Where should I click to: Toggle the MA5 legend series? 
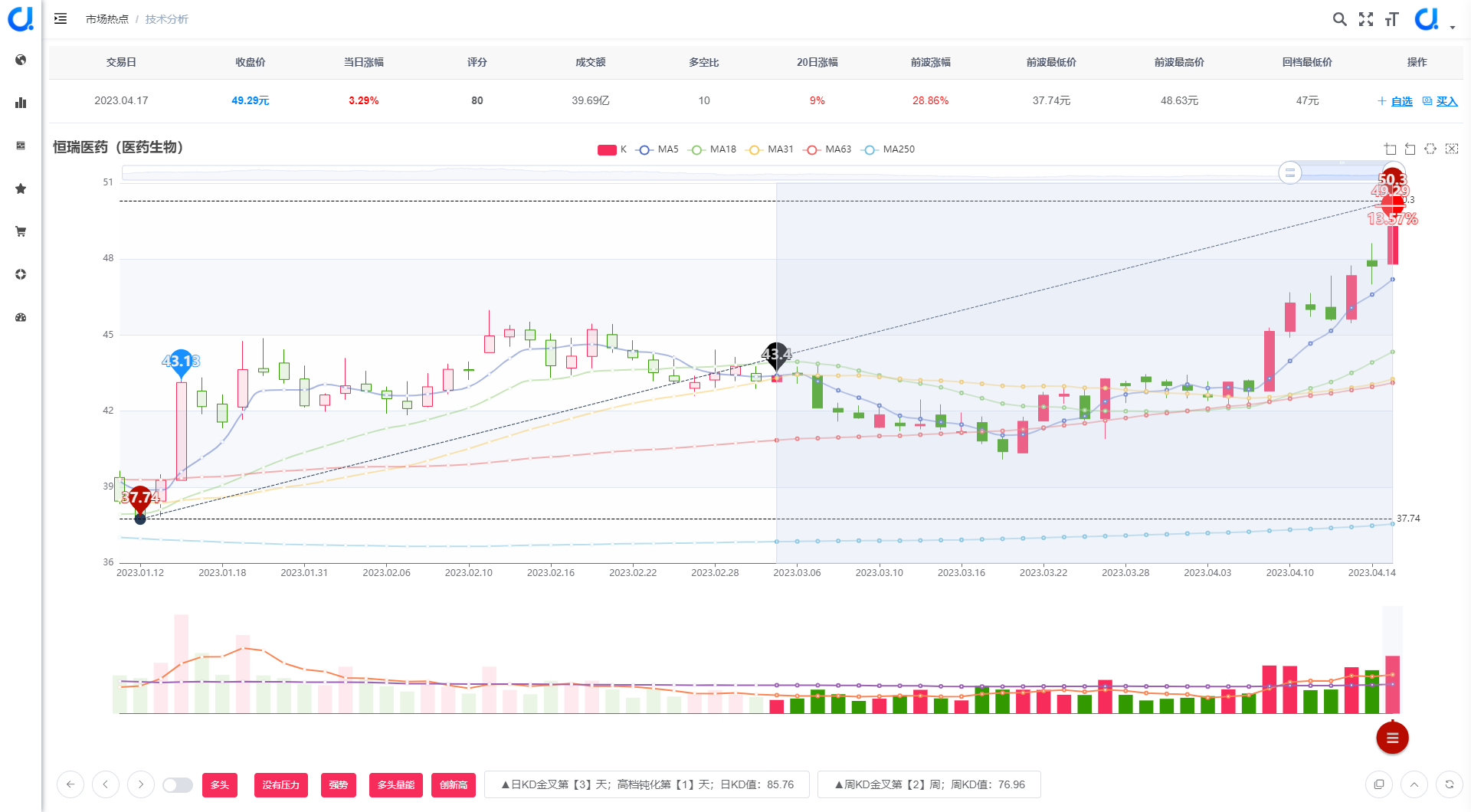(x=658, y=149)
